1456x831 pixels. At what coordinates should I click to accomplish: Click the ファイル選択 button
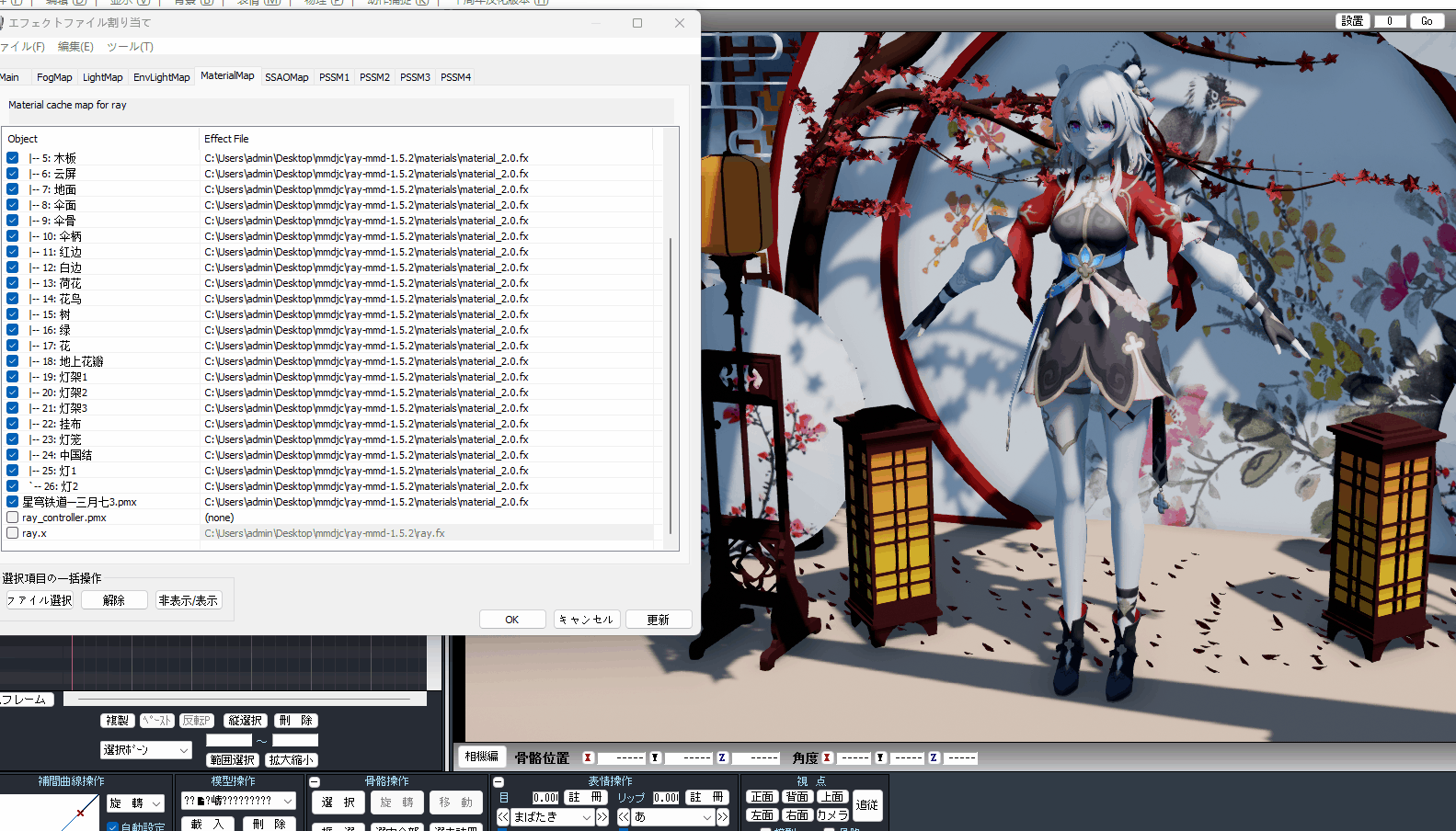(38, 600)
